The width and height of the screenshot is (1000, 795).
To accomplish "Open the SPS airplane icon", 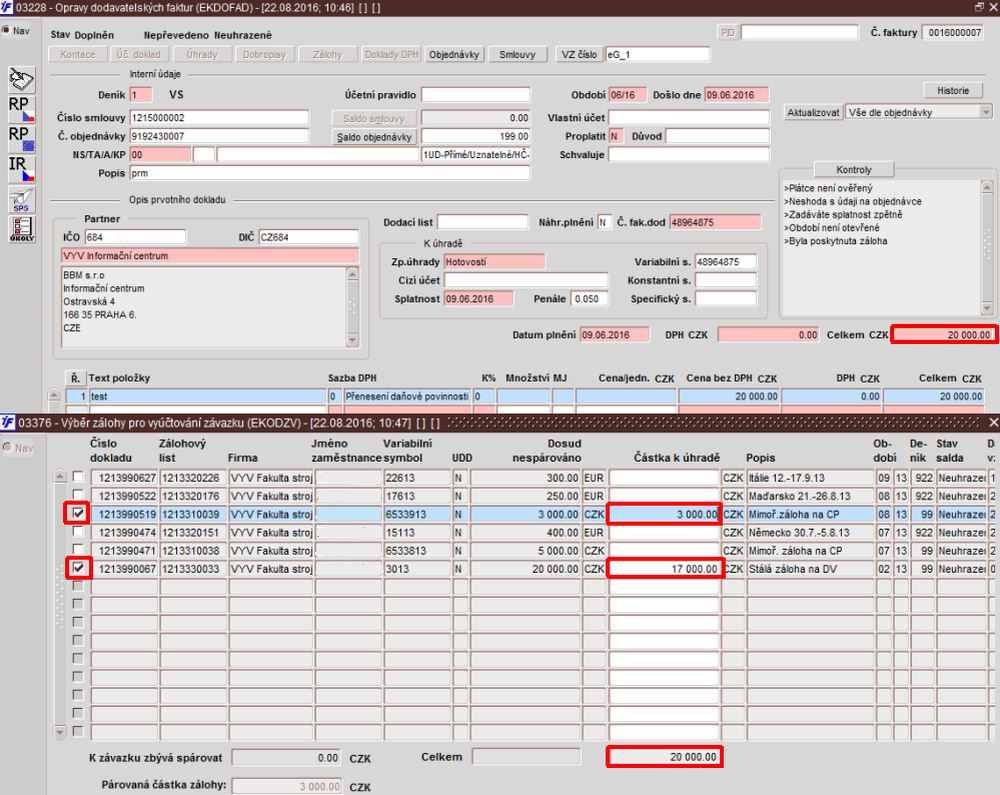I will (21, 199).
